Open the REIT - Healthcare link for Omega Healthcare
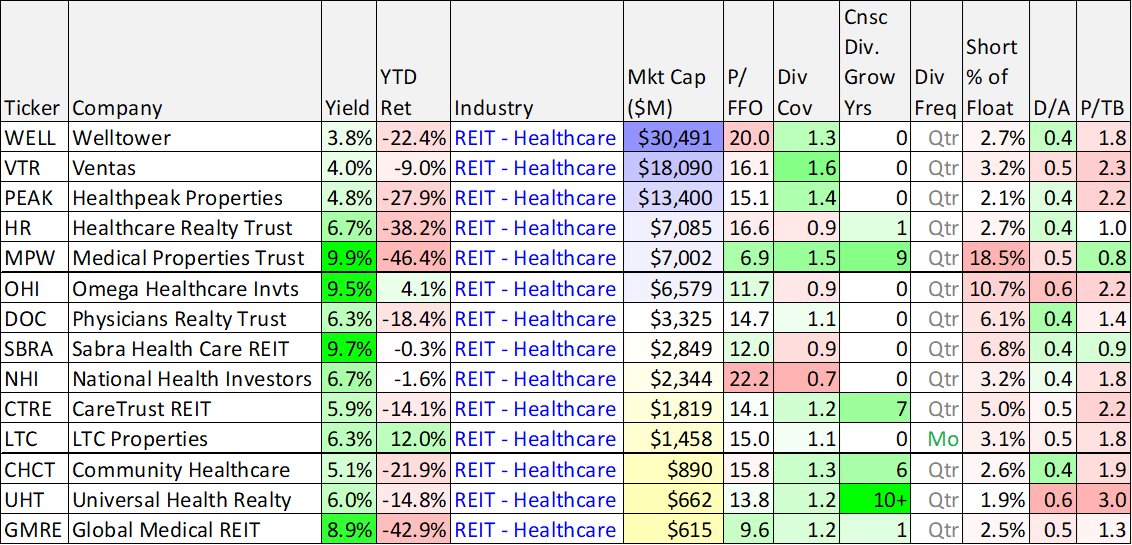 tap(535, 289)
